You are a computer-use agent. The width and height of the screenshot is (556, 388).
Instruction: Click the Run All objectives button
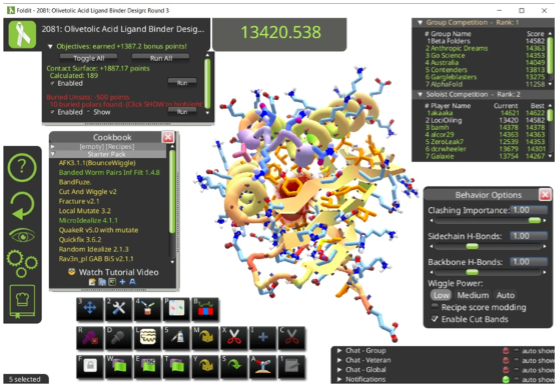(x=161, y=58)
